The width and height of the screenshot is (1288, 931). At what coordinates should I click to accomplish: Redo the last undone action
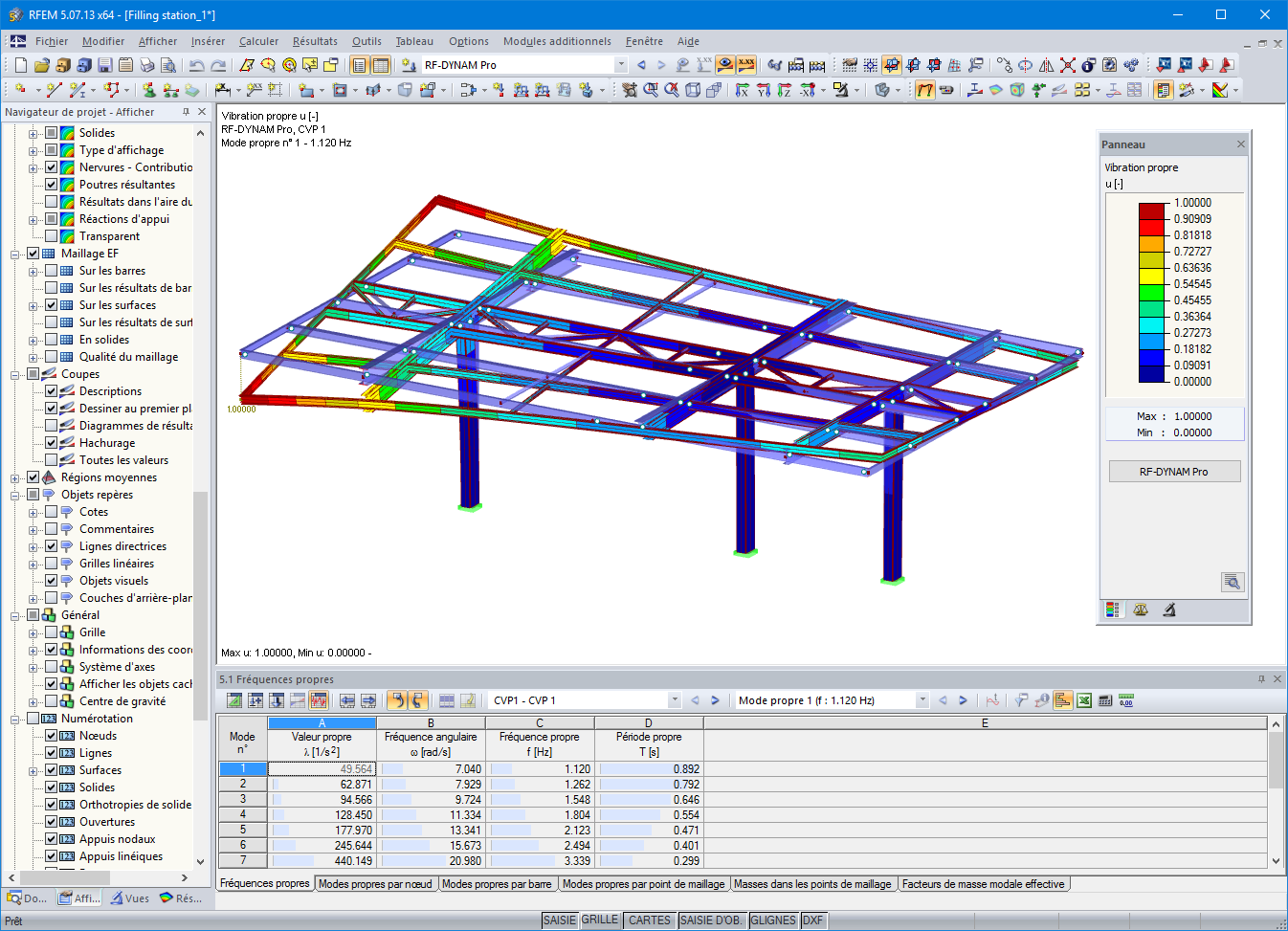(x=218, y=65)
